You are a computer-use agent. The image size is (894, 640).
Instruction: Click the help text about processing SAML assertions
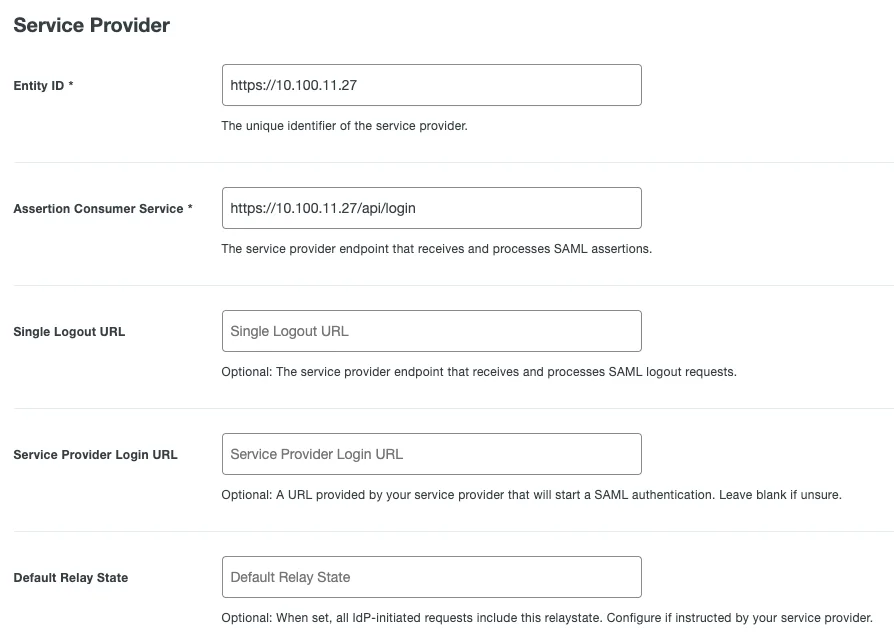(437, 249)
